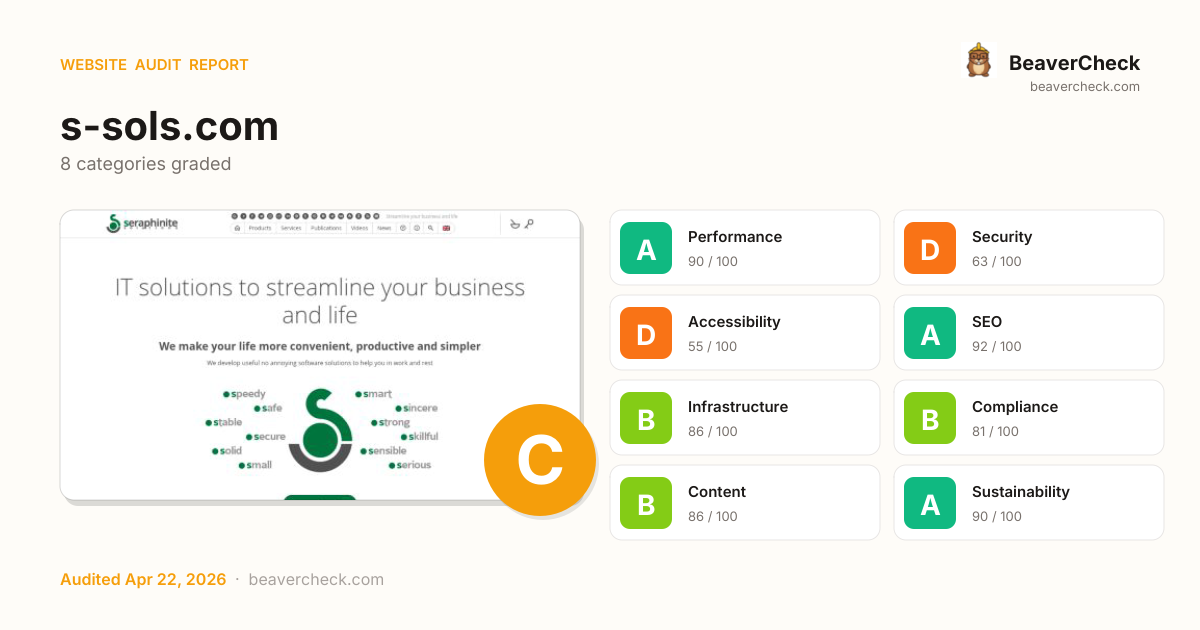This screenshot has height=630, width=1200.
Task: Click the search magnifier in preview nav
Action: pos(431,228)
